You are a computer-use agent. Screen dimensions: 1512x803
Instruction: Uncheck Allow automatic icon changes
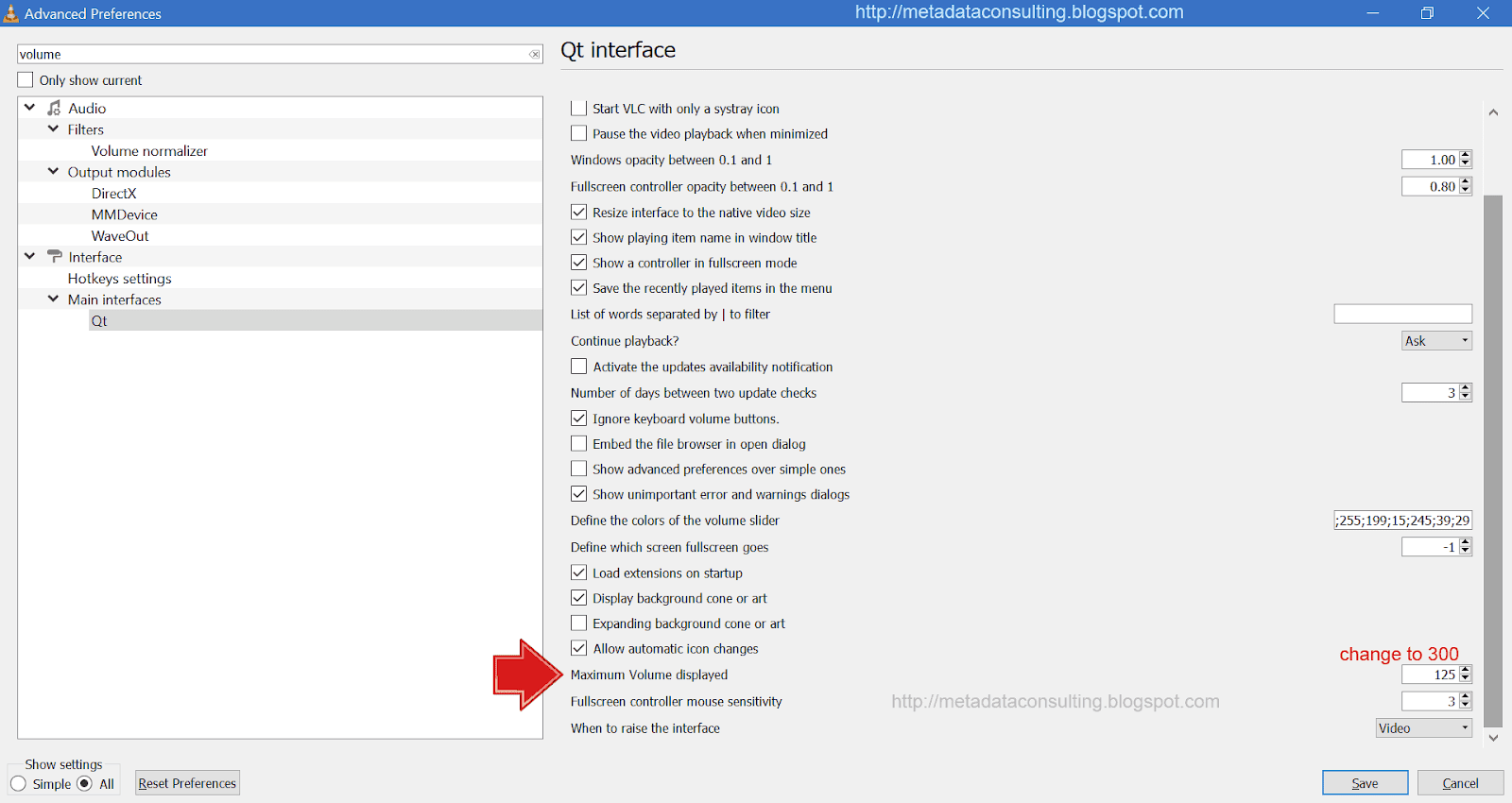(579, 649)
